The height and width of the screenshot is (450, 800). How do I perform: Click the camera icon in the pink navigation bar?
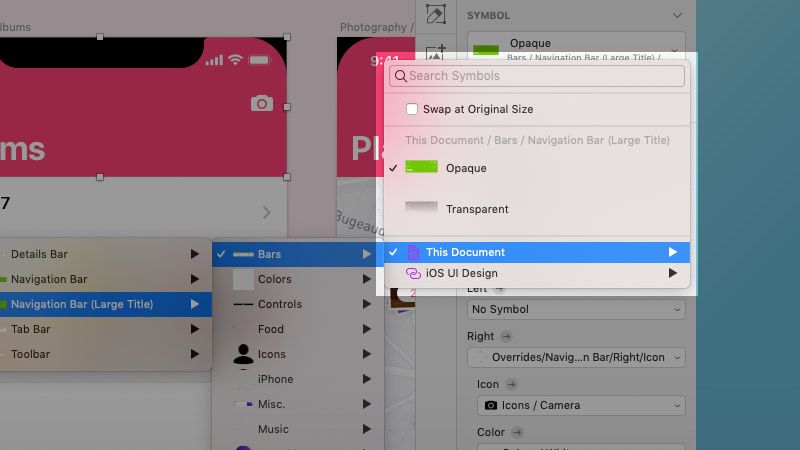pos(262,104)
